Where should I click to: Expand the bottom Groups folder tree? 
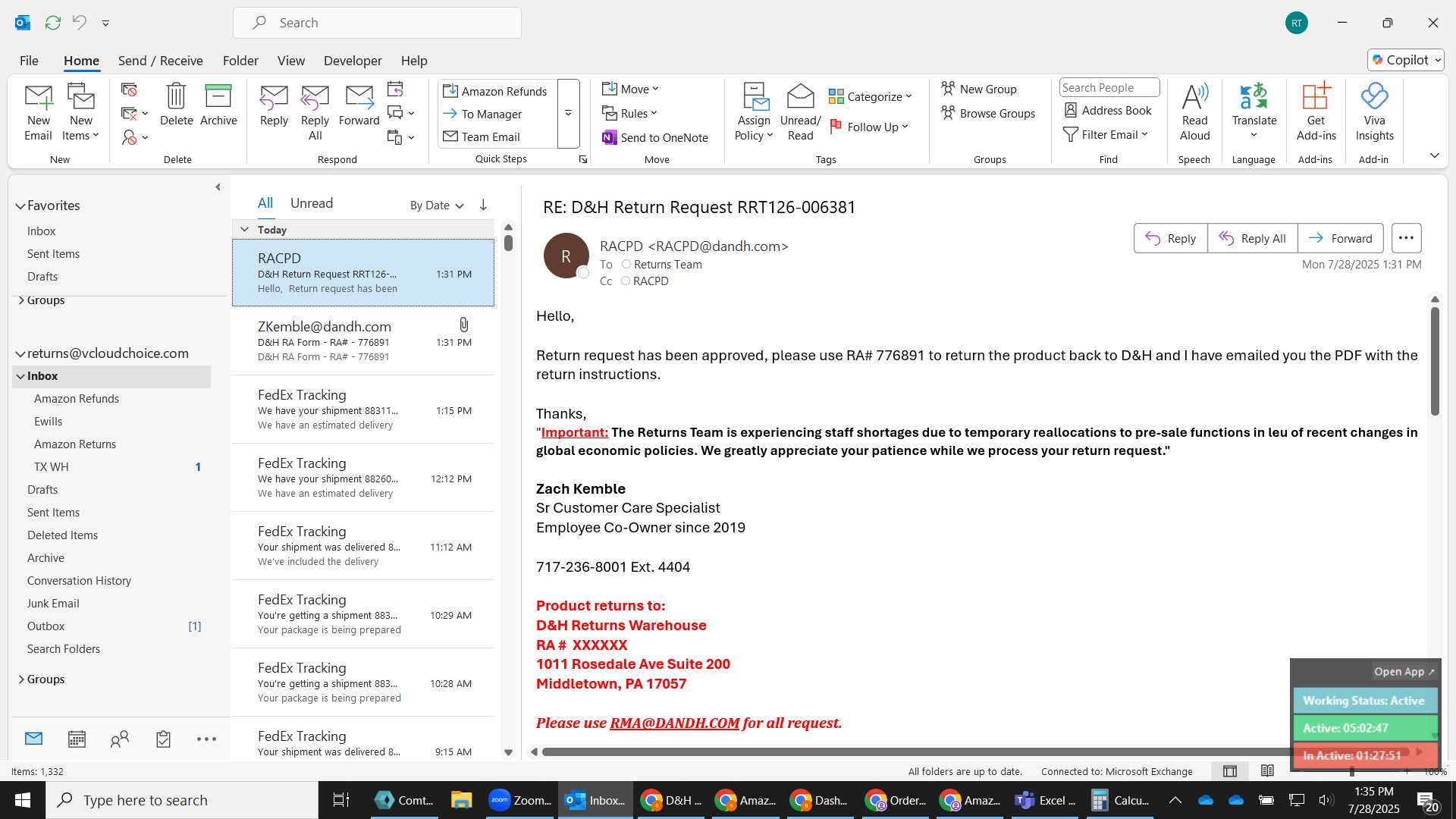tap(20, 679)
